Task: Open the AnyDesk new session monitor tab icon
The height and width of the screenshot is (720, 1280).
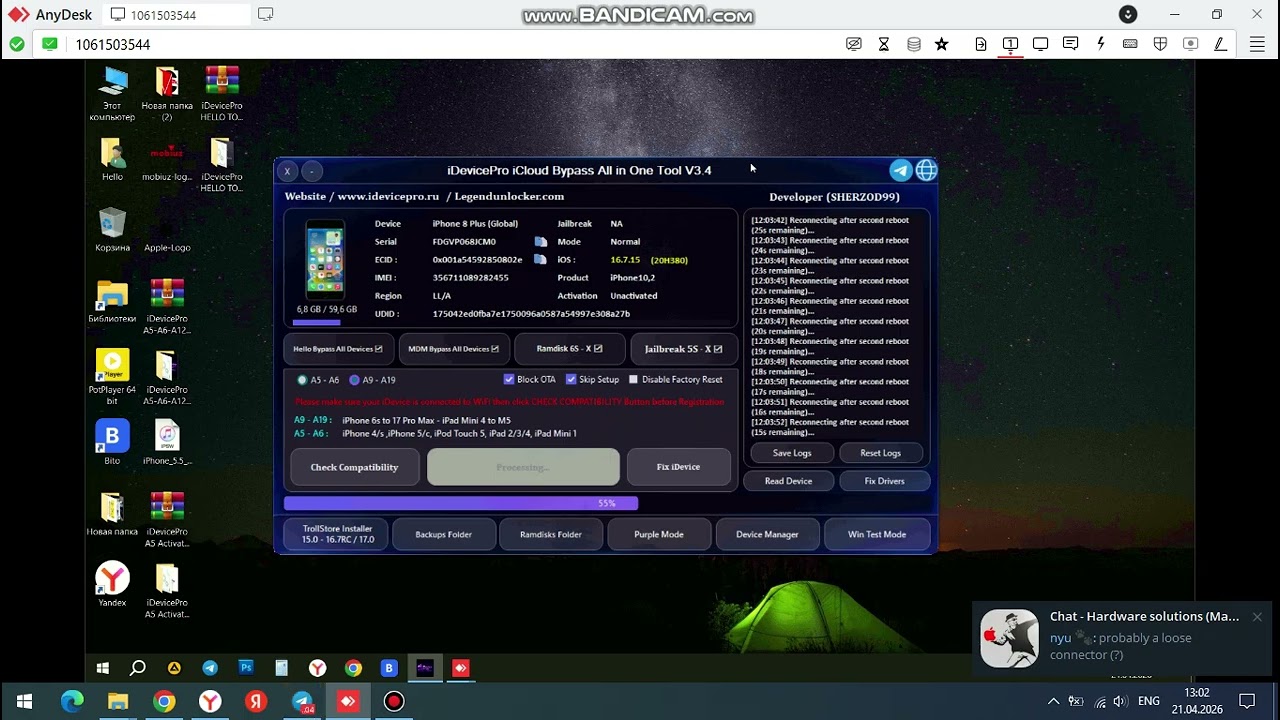Action: click(265, 14)
